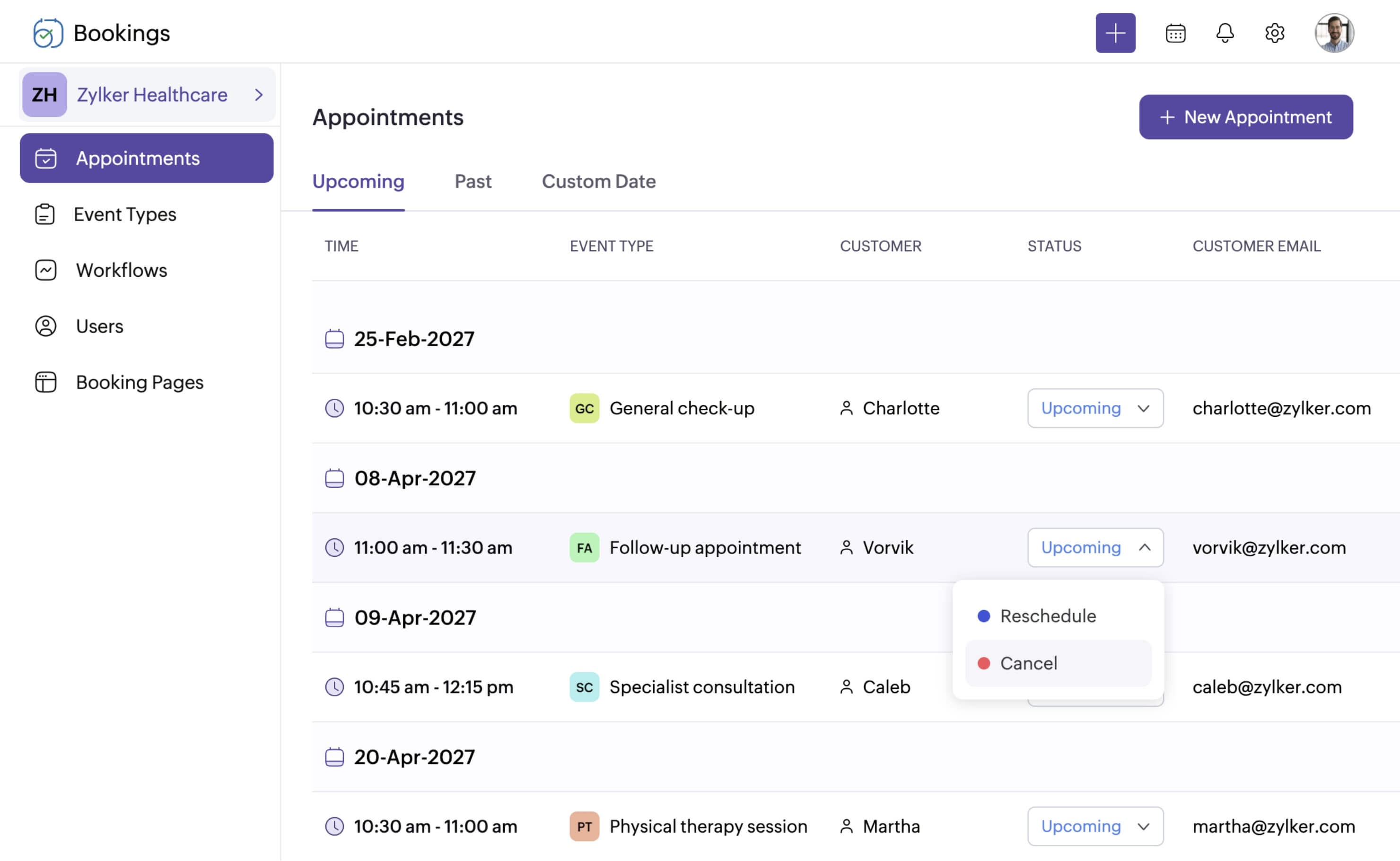
Task: Click the SC Specialist consultation badge
Action: pos(584,687)
